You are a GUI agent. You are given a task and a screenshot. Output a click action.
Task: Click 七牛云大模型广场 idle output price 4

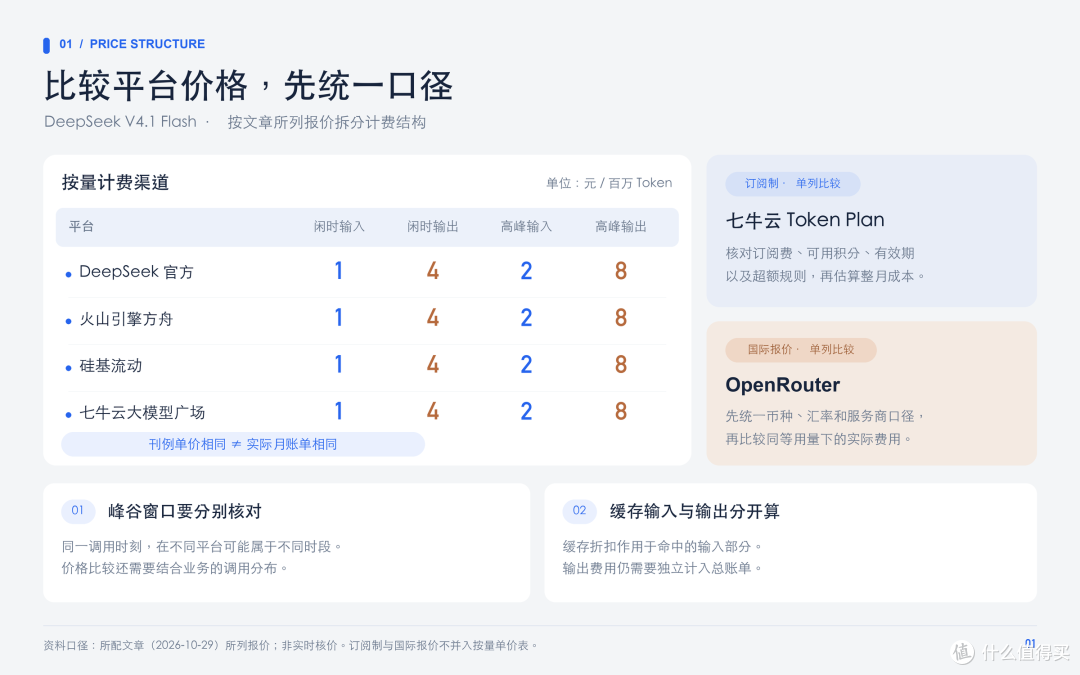pos(433,411)
